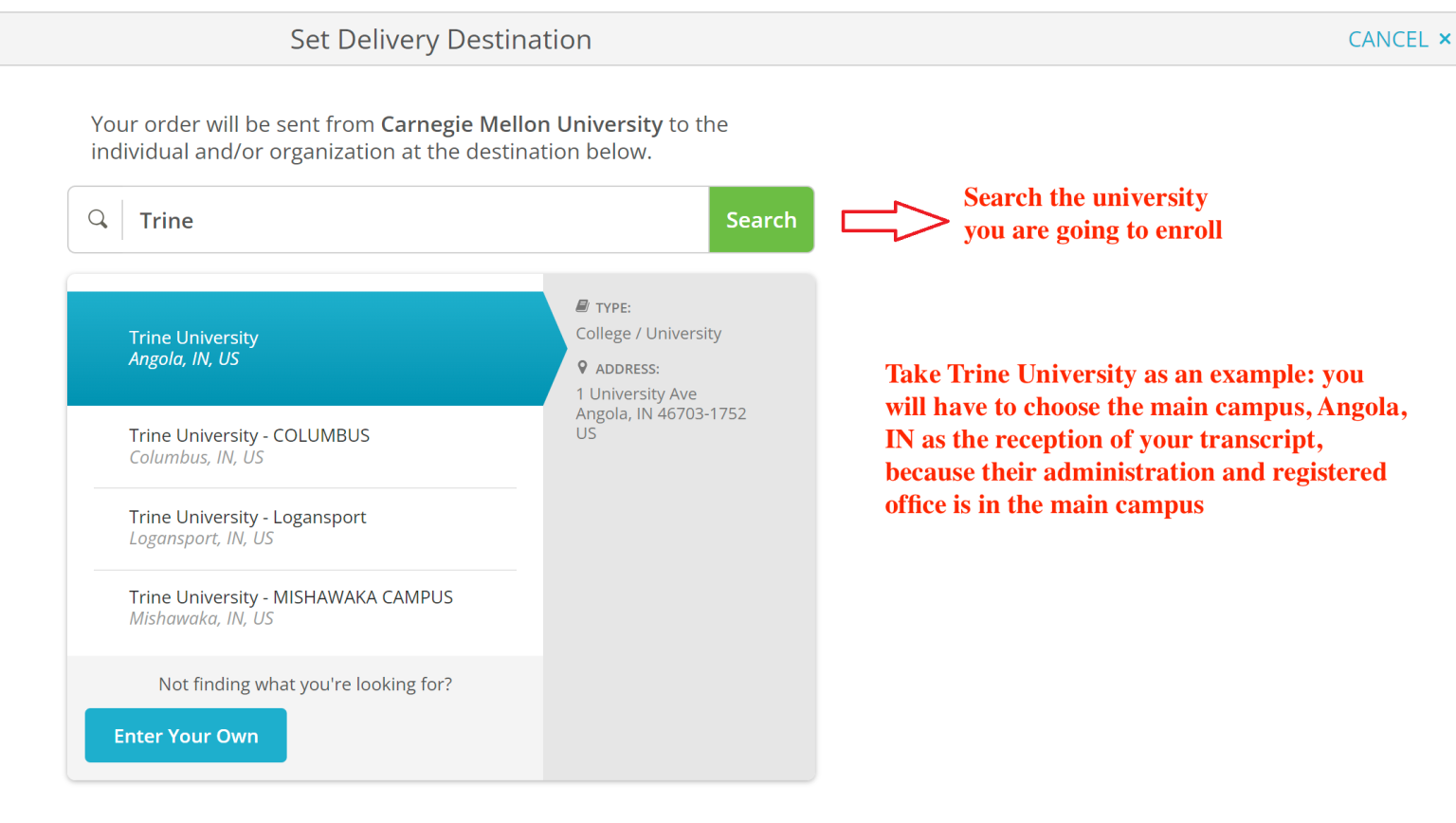
Task: Click the book icon beside TYPE label
Action: coord(581,305)
